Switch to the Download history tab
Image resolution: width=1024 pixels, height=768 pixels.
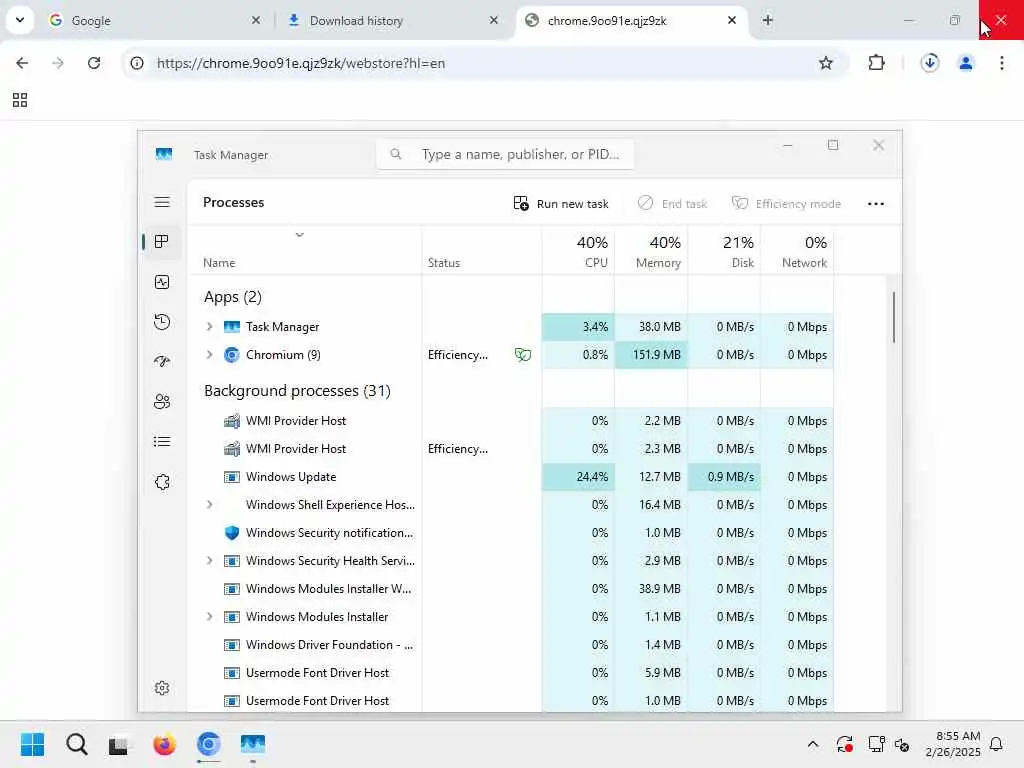[x=393, y=20]
